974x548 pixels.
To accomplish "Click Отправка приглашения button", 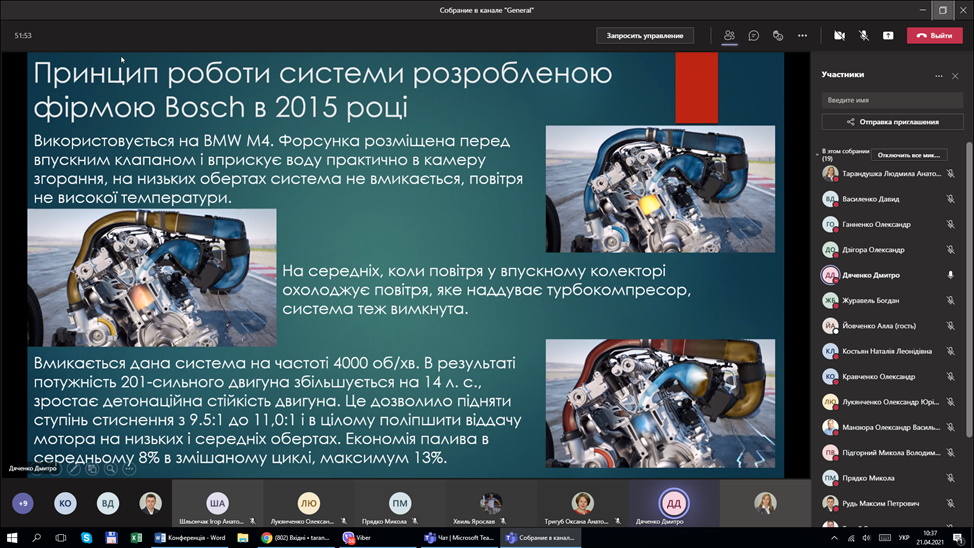I will click(892, 122).
